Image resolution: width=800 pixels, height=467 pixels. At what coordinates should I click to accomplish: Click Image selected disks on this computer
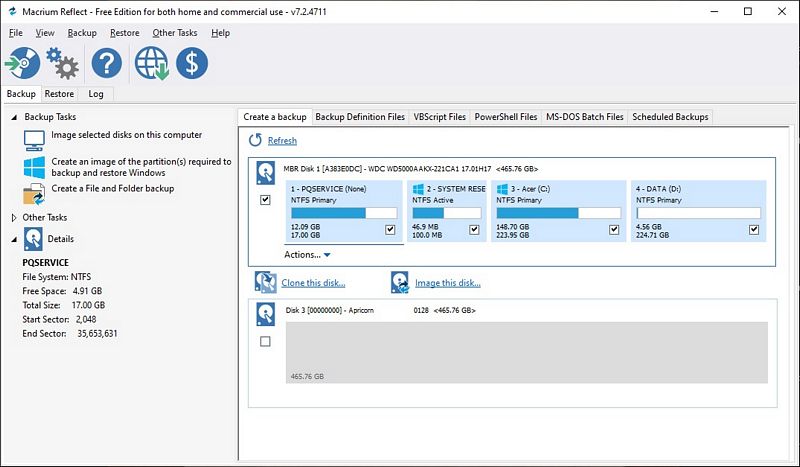point(127,135)
